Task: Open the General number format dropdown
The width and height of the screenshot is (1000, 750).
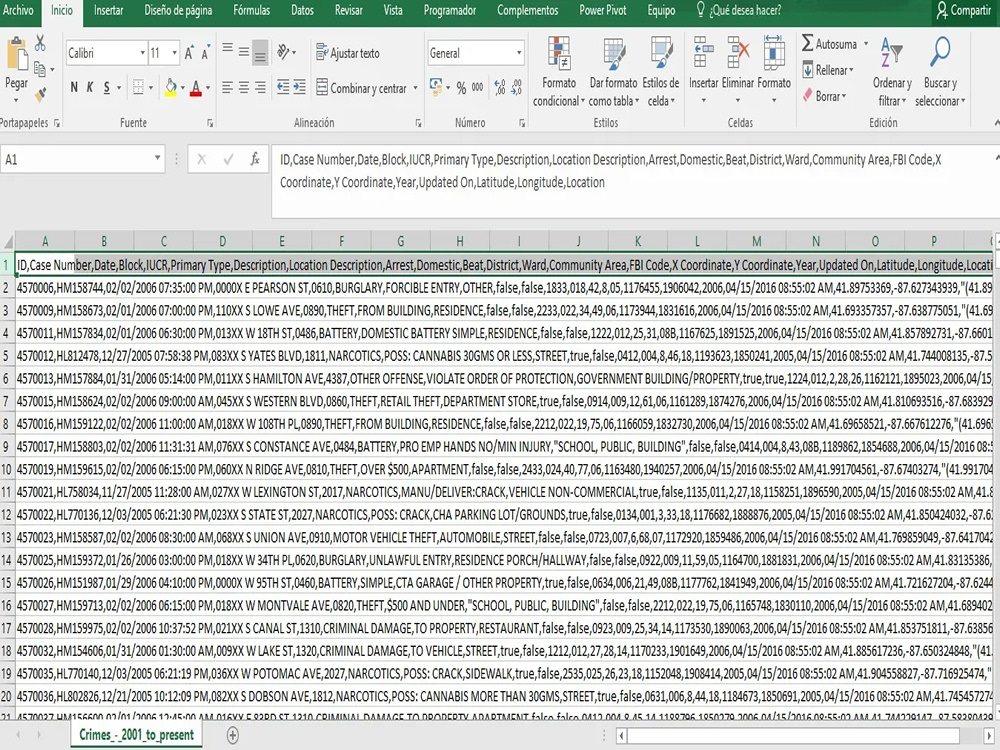Action: pos(519,53)
